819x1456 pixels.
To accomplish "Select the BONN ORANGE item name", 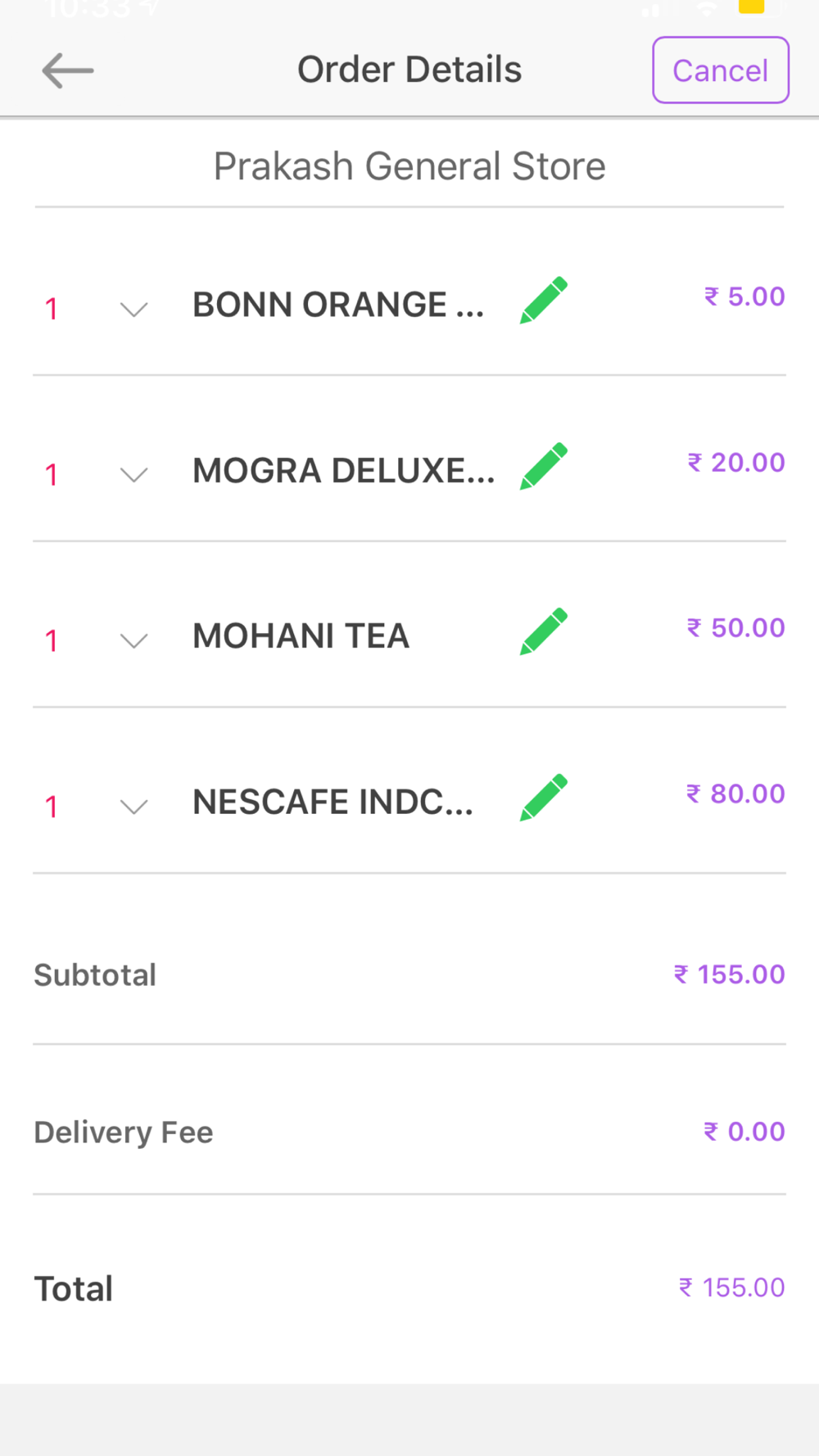I will (337, 305).
